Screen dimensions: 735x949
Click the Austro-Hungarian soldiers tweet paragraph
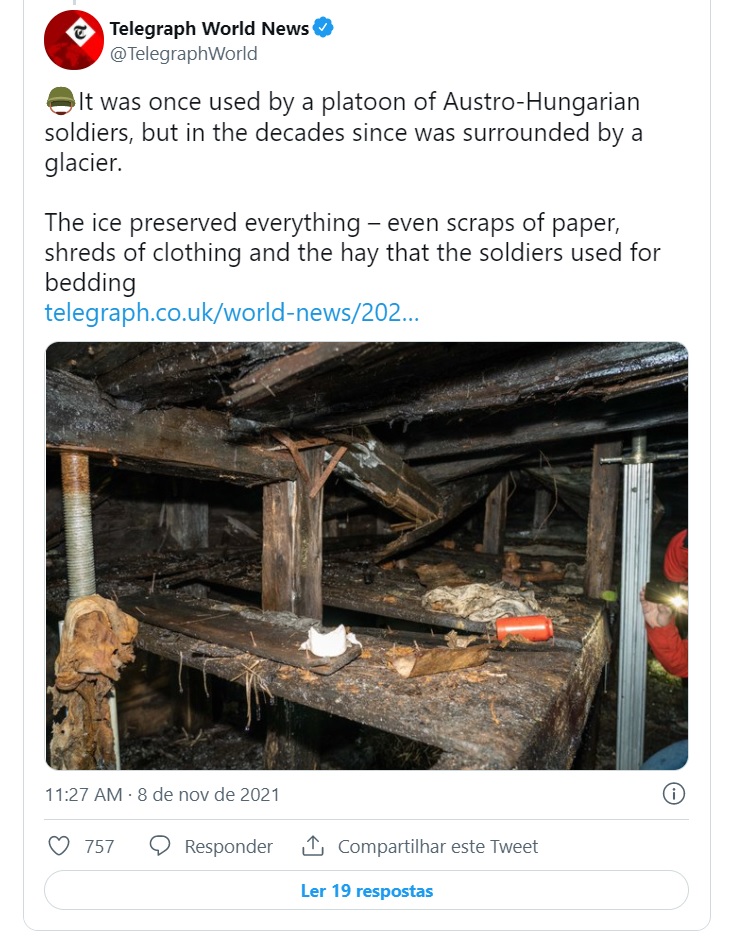point(344,132)
